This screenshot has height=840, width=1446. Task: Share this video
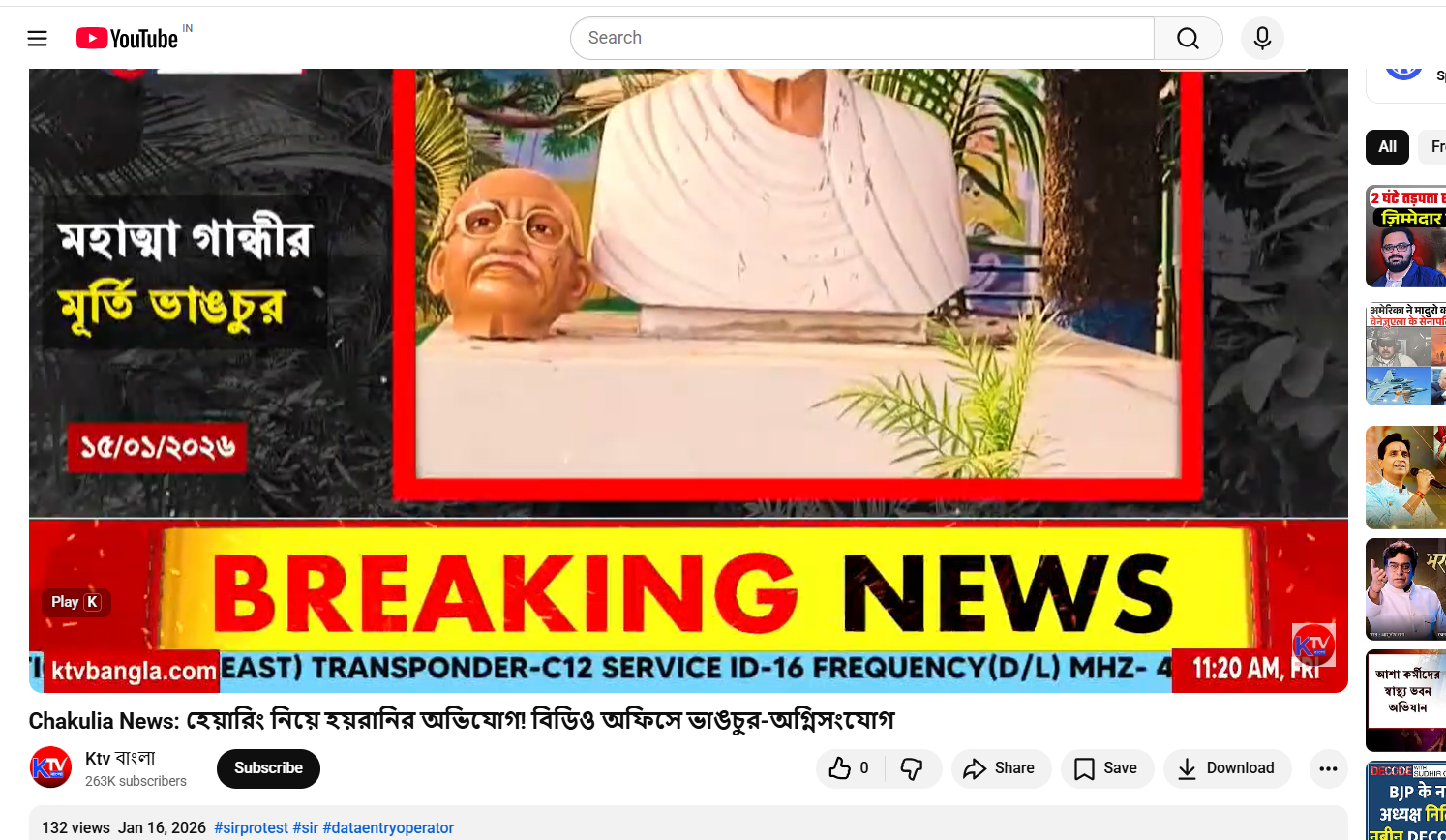click(x=1001, y=768)
